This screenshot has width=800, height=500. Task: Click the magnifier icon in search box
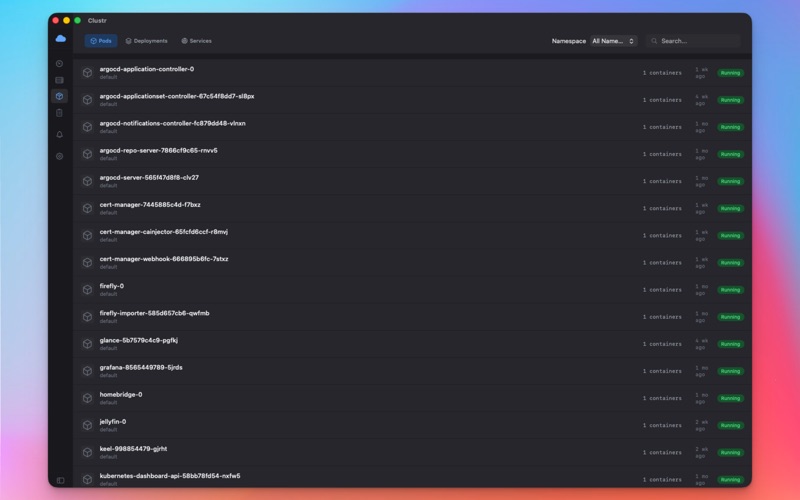654,41
